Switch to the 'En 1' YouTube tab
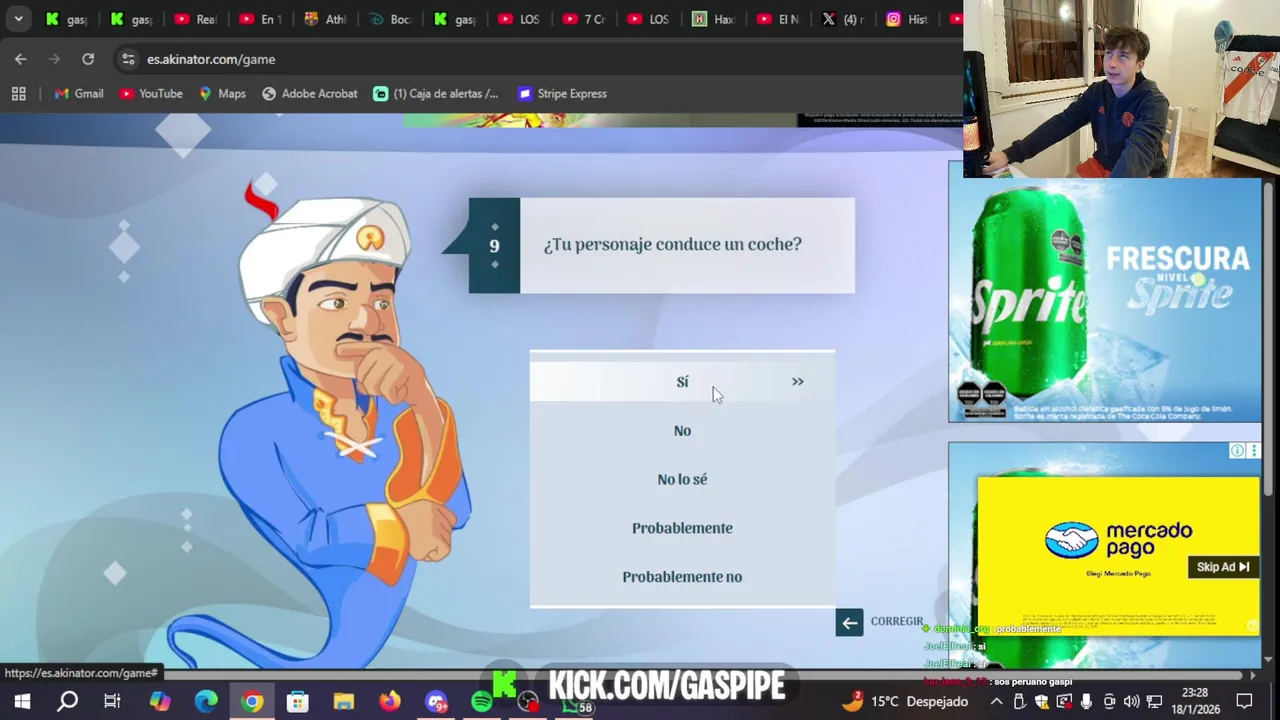The width and height of the screenshot is (1280, 720). 260,19
